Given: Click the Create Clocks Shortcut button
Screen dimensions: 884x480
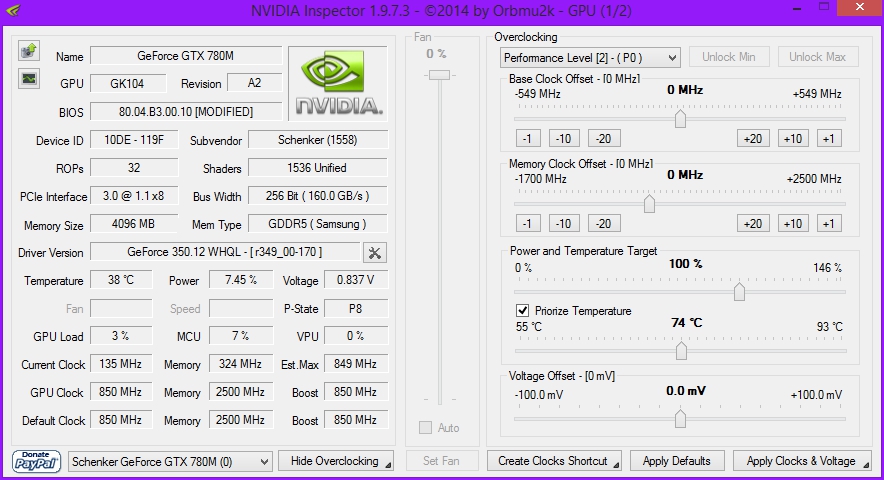Looking at the screenshot, I should pyautogui.click(x=554, y=461).
